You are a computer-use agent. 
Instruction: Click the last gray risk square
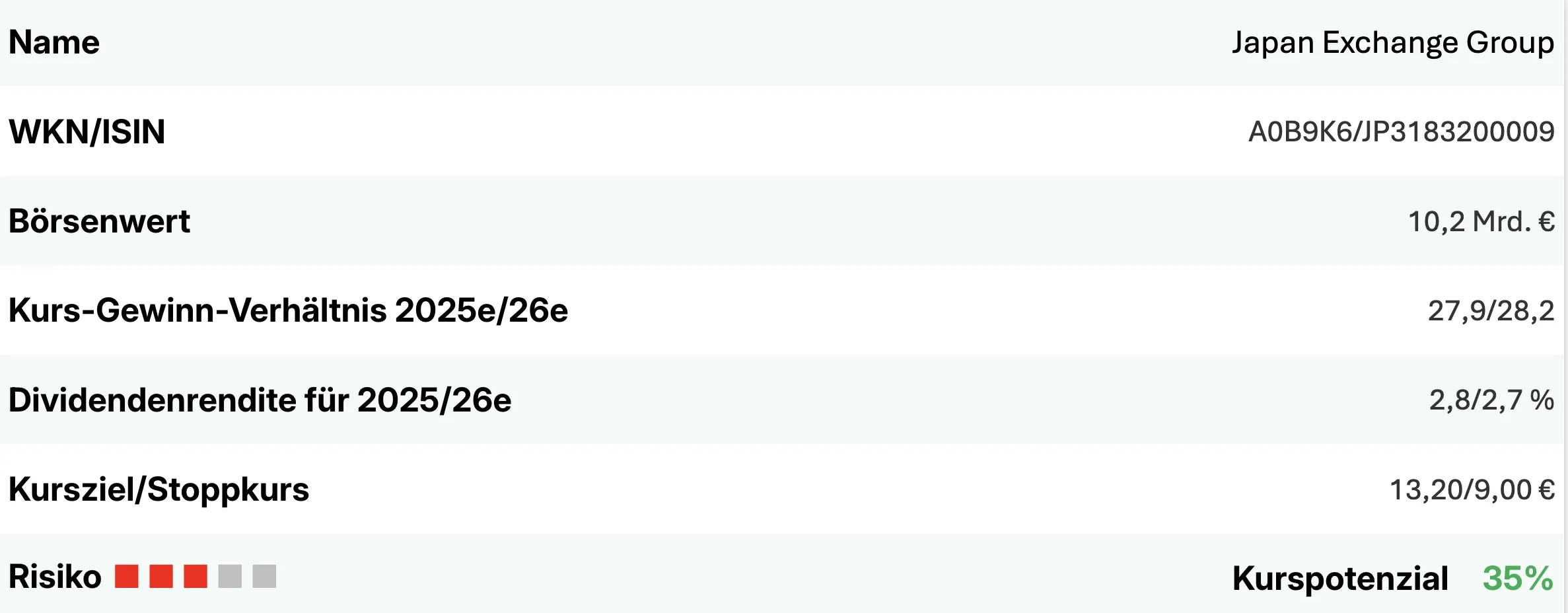(x=264, y=576)
